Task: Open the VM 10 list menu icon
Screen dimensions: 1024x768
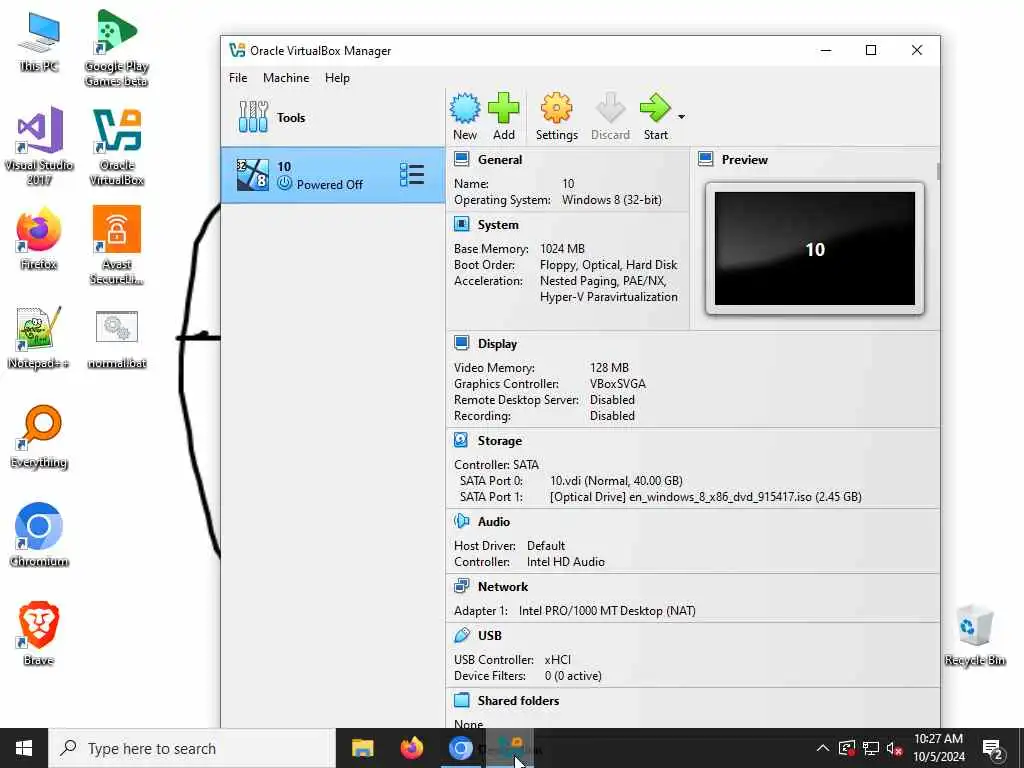Action: pyautogui.click(x=411, y=175)
